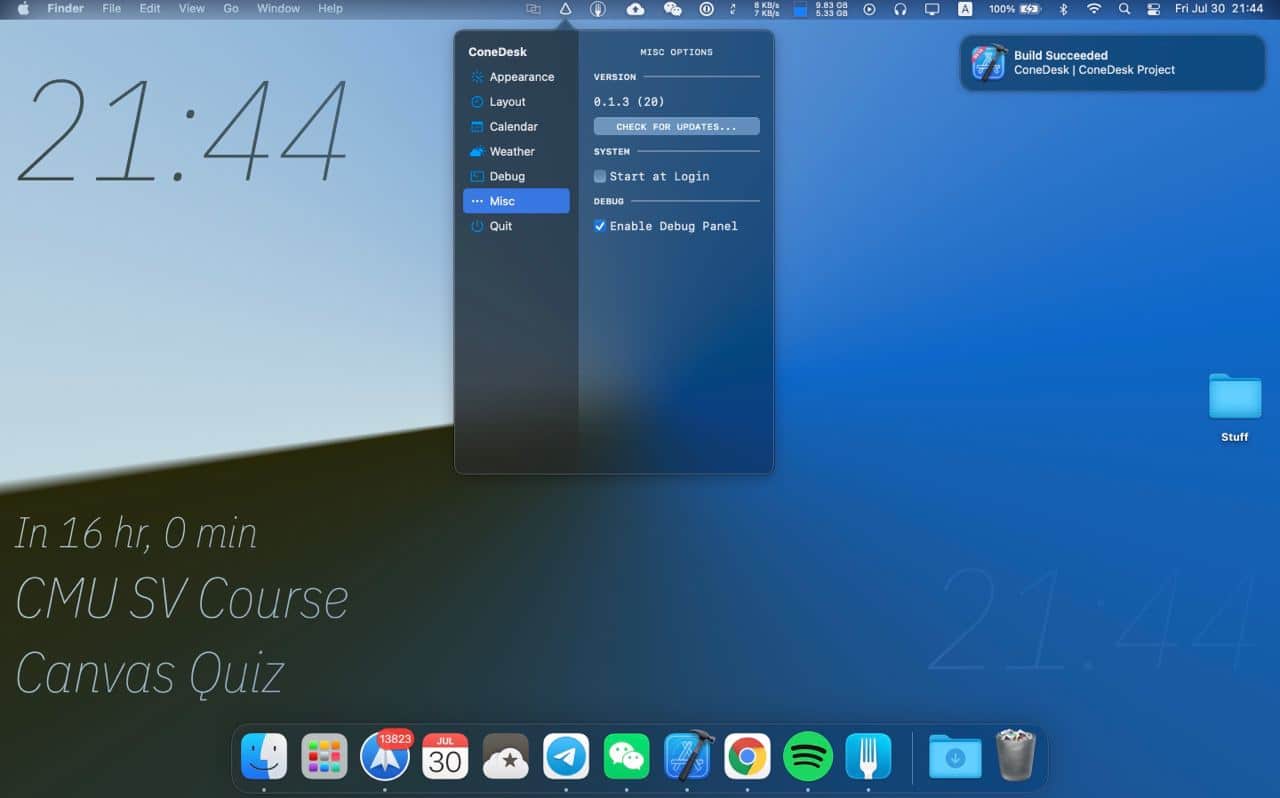Open the Appearance settings section

[516, 77]
